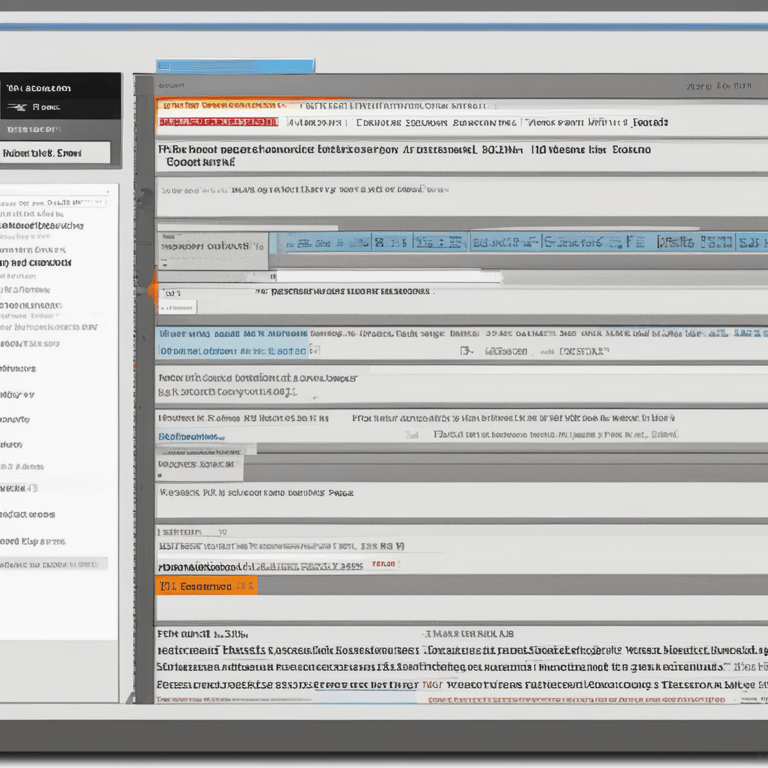Screen dimensions: 768x768
Task: Click the orange highlighted bar near the bottom
Action: point(206,586)
